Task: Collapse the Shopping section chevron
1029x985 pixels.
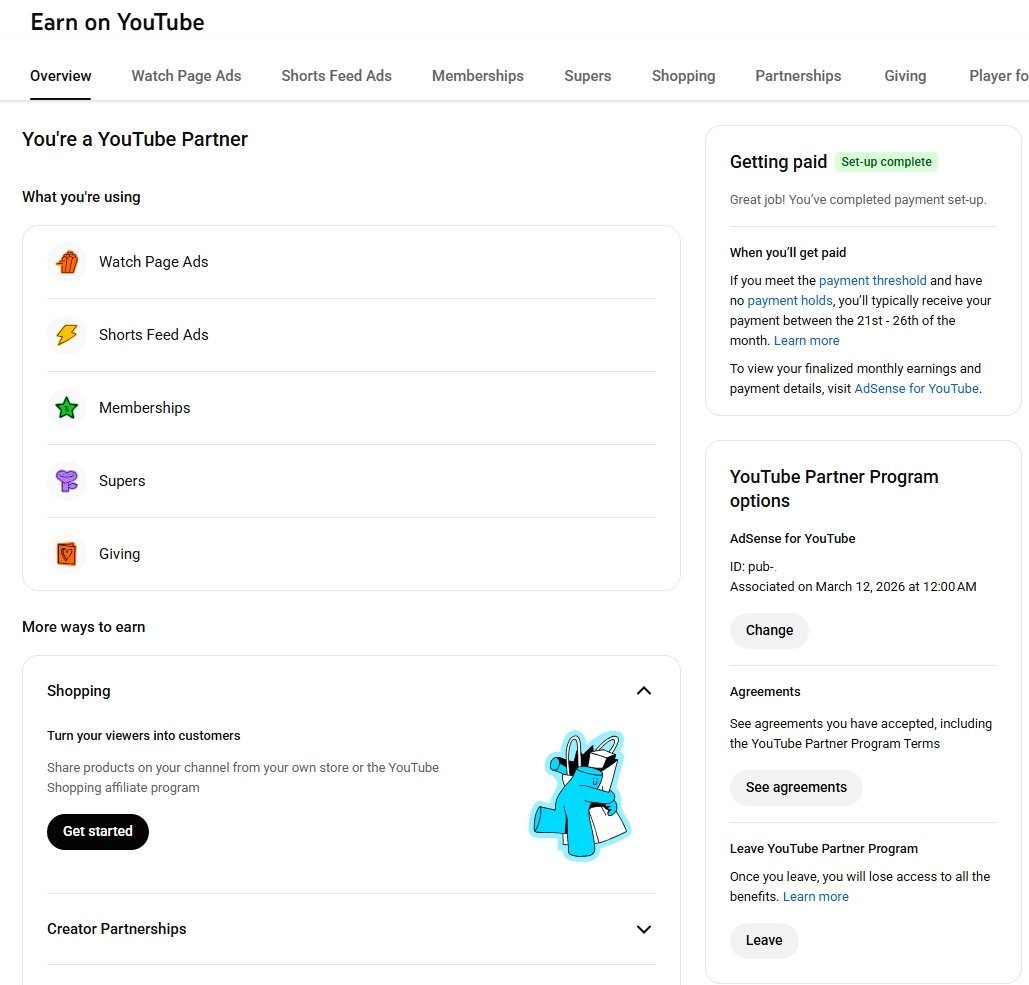Action: click(644, 691)
